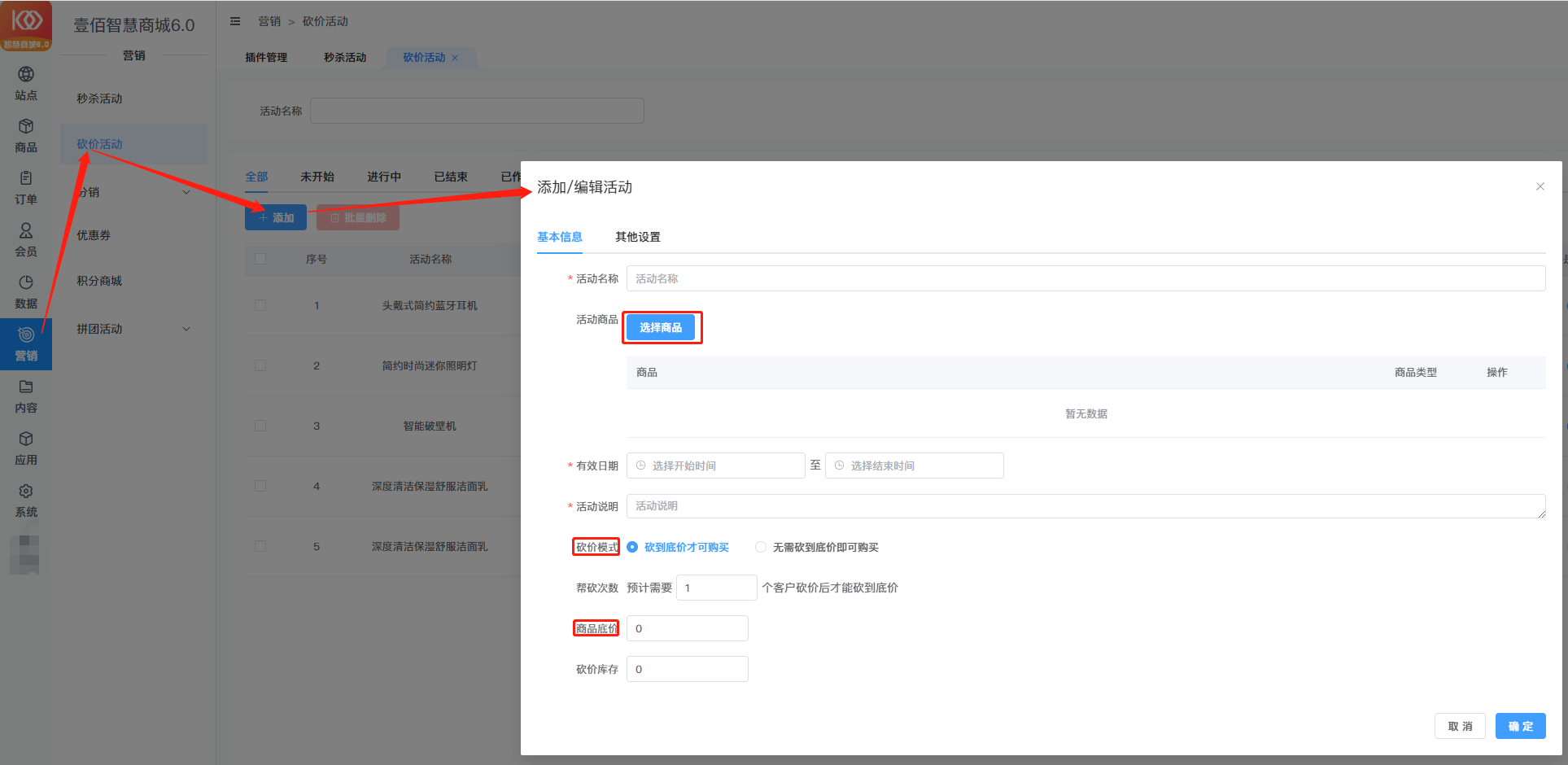Screen dimensions: 1568x765
Task: Click the 深度清洁保湿舒服洁面乳 cell in row 4
Action: pyautogui.click(x=430, y=486)
